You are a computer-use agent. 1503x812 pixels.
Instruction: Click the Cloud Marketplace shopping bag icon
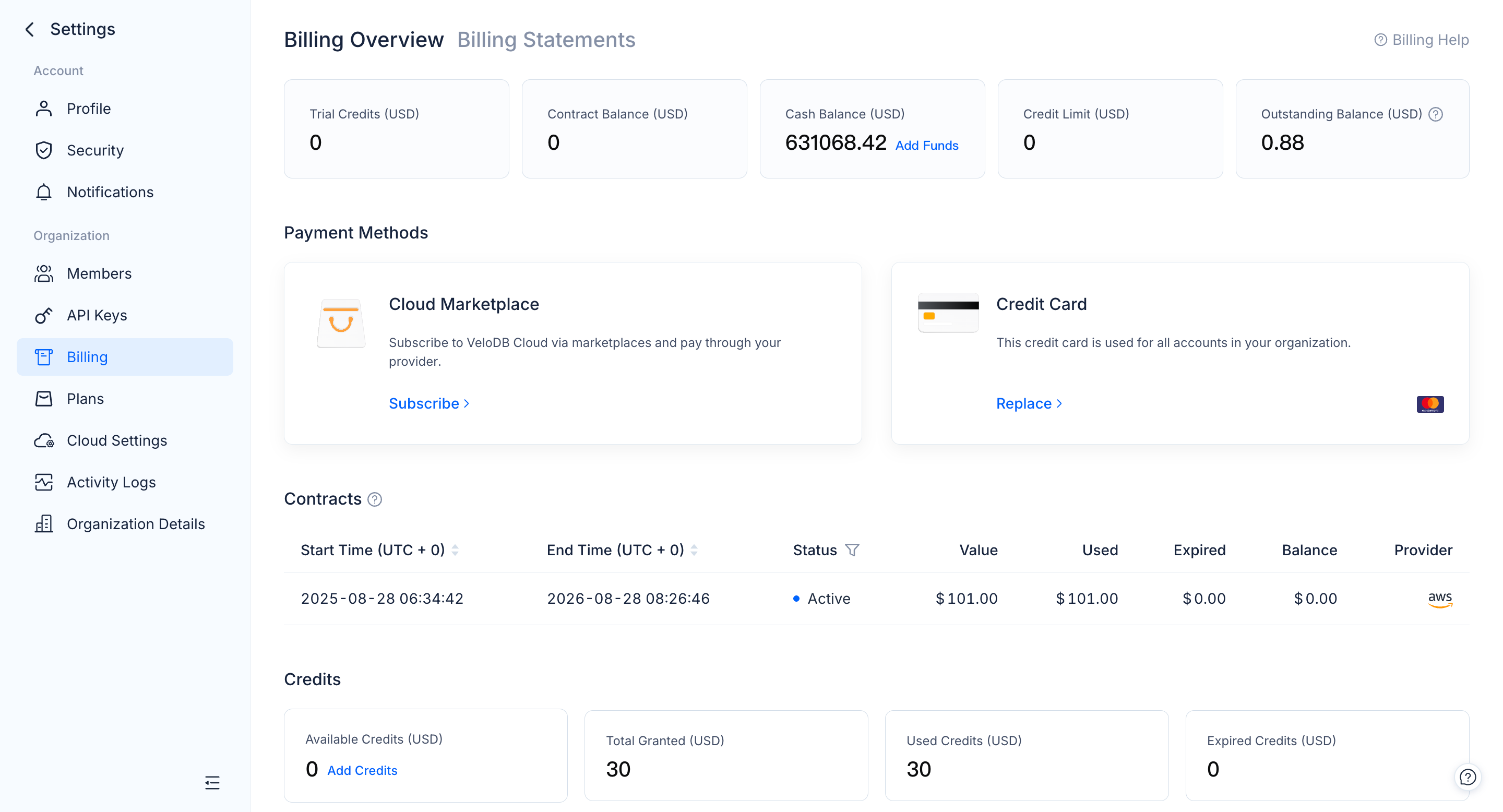341,323
